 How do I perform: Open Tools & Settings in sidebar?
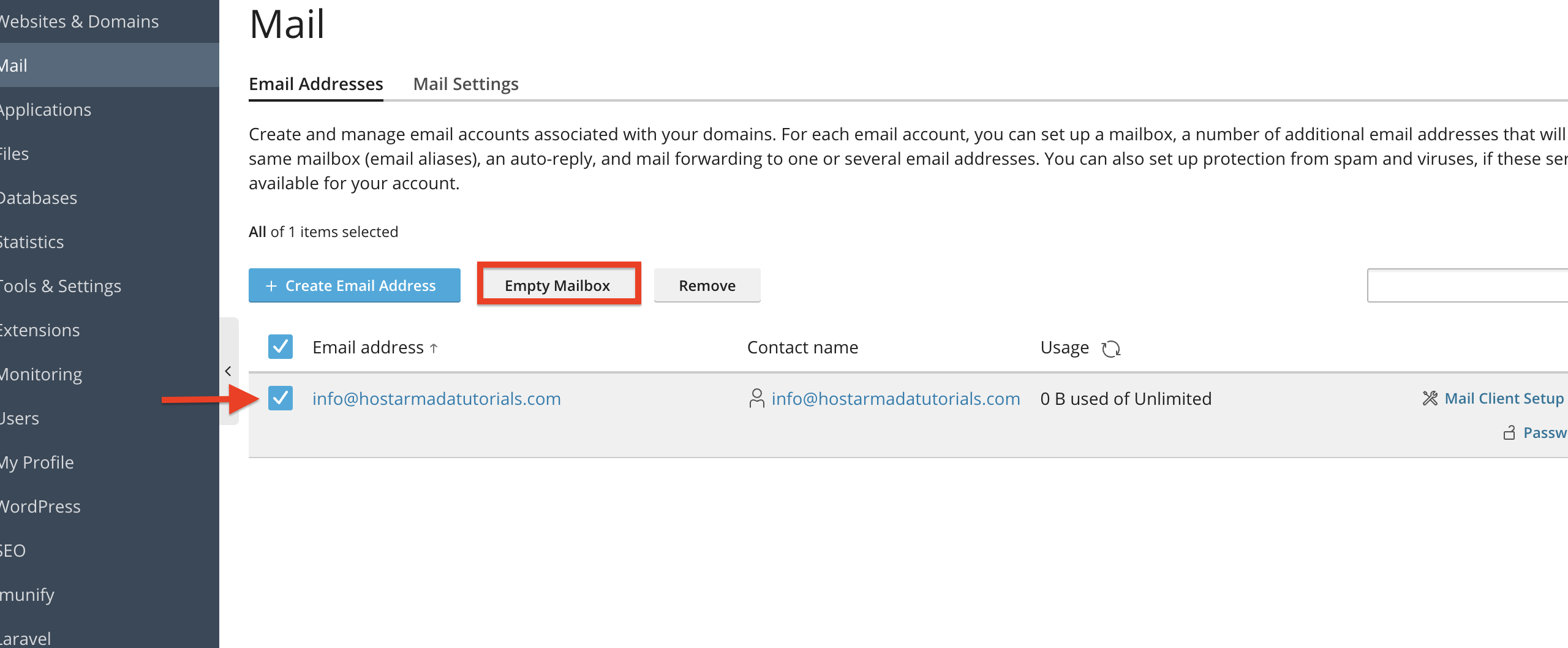(110, 286)
